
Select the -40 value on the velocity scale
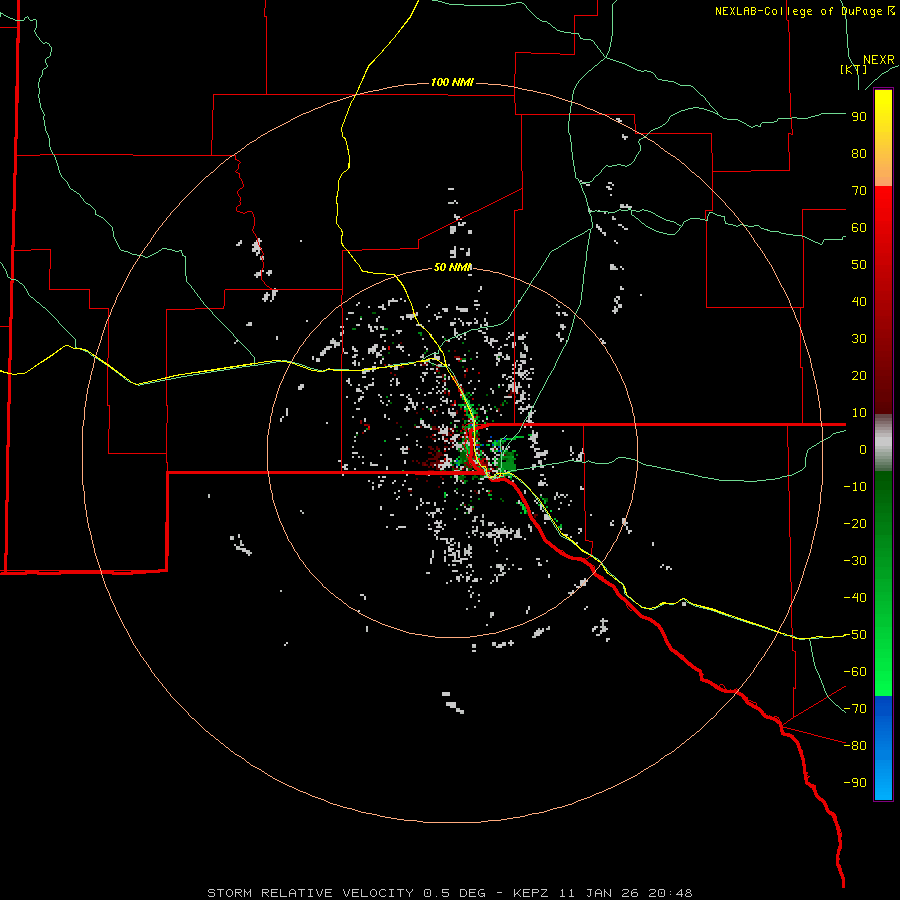855,598
